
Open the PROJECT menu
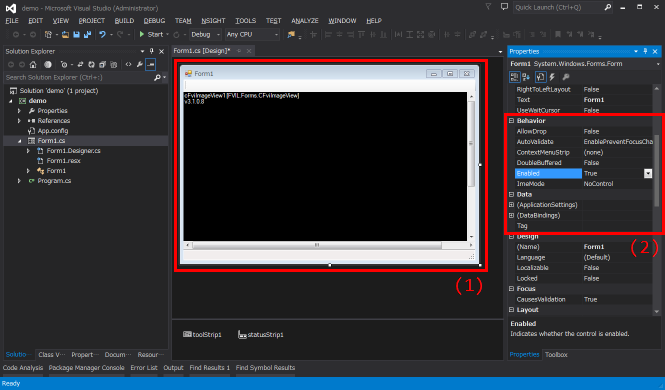[x=91, y=20]
